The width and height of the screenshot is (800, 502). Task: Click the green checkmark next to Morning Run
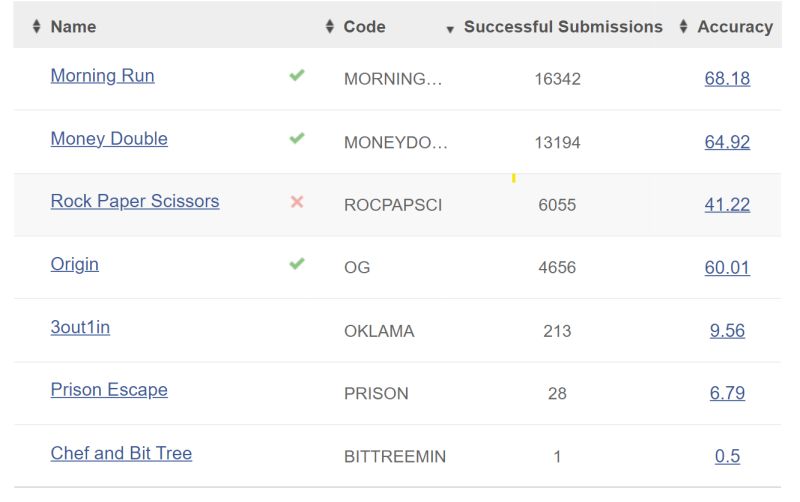point(297,76)
